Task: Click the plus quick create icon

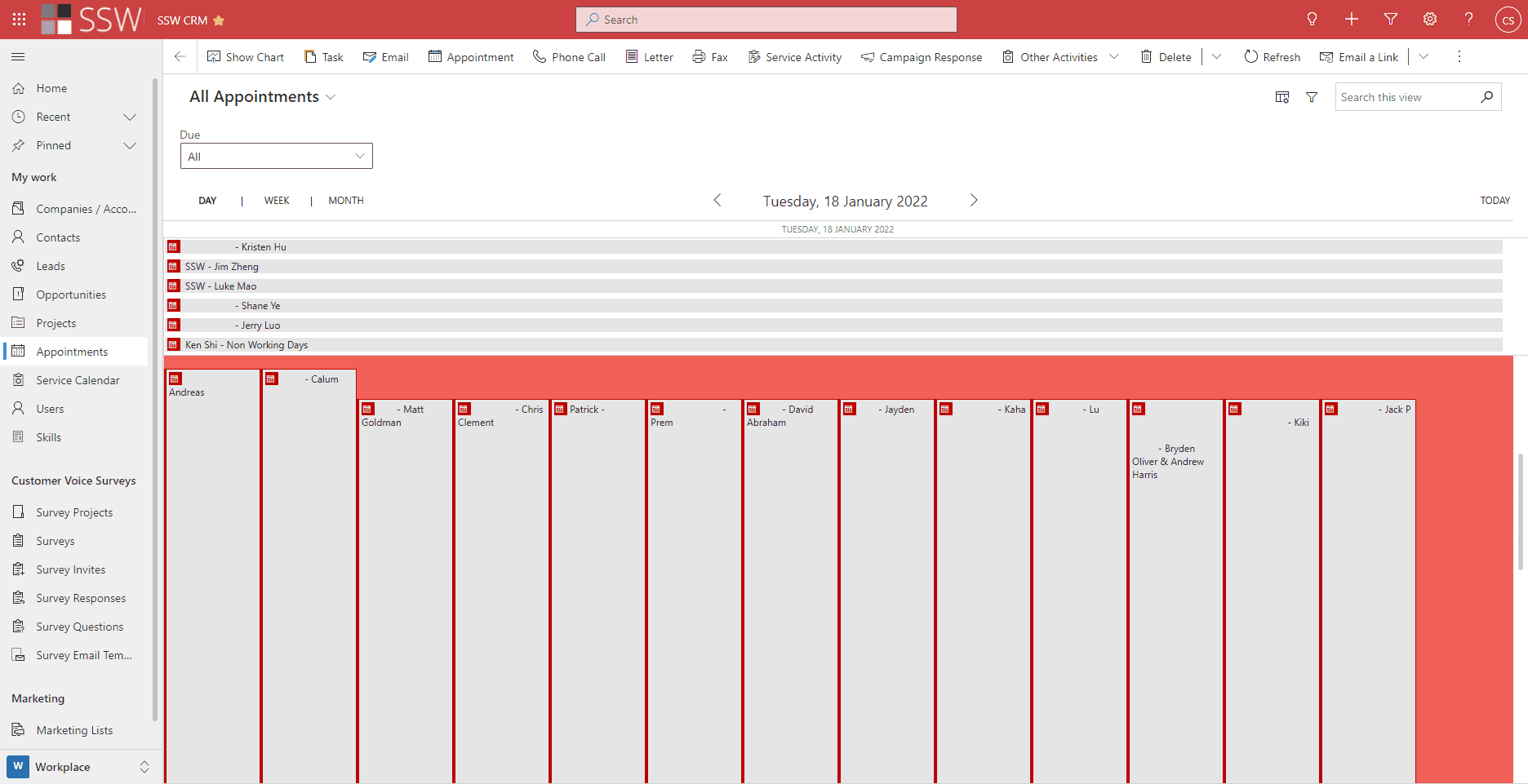Action: pos(1351,19)
